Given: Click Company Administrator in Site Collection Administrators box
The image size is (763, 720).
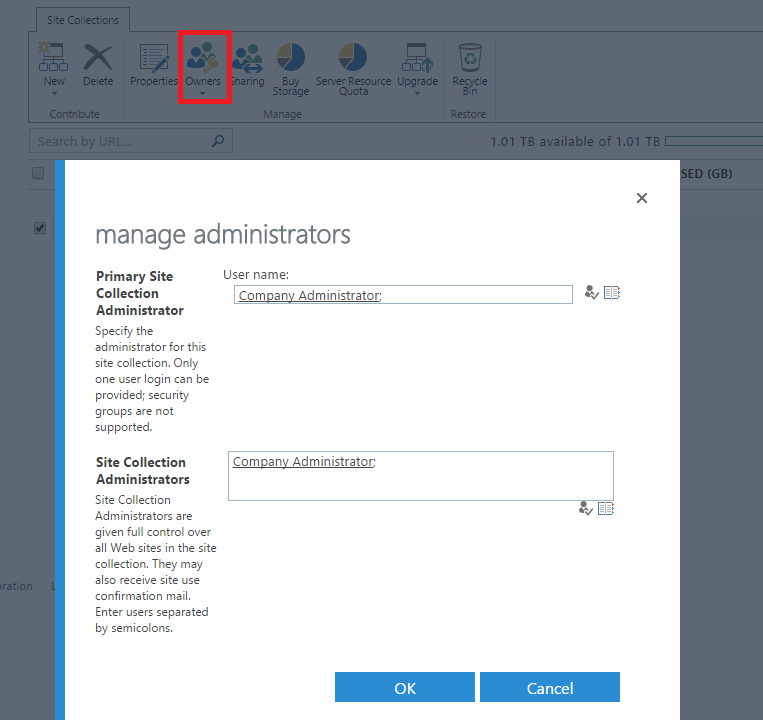Looking at the screenshot, I should pos(303,461).
